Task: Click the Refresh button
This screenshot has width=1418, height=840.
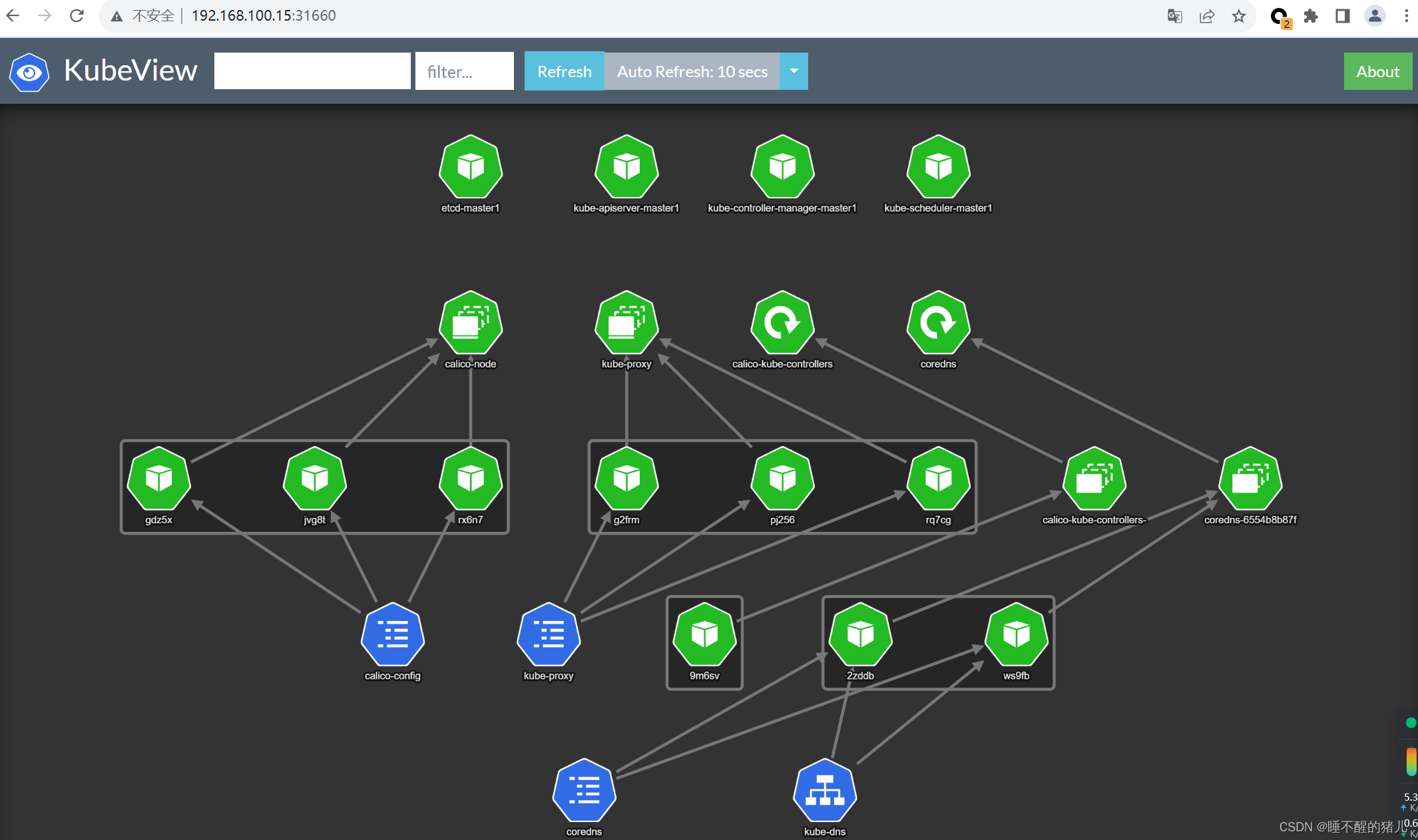Action: (x=562, y=70)
